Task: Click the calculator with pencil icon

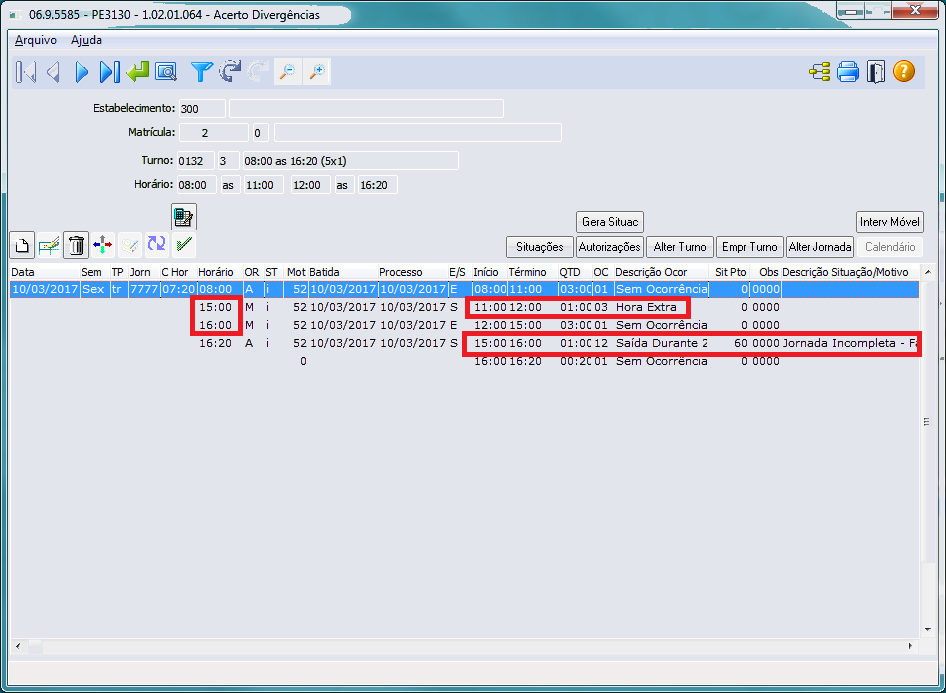Action: click(183, 217)
